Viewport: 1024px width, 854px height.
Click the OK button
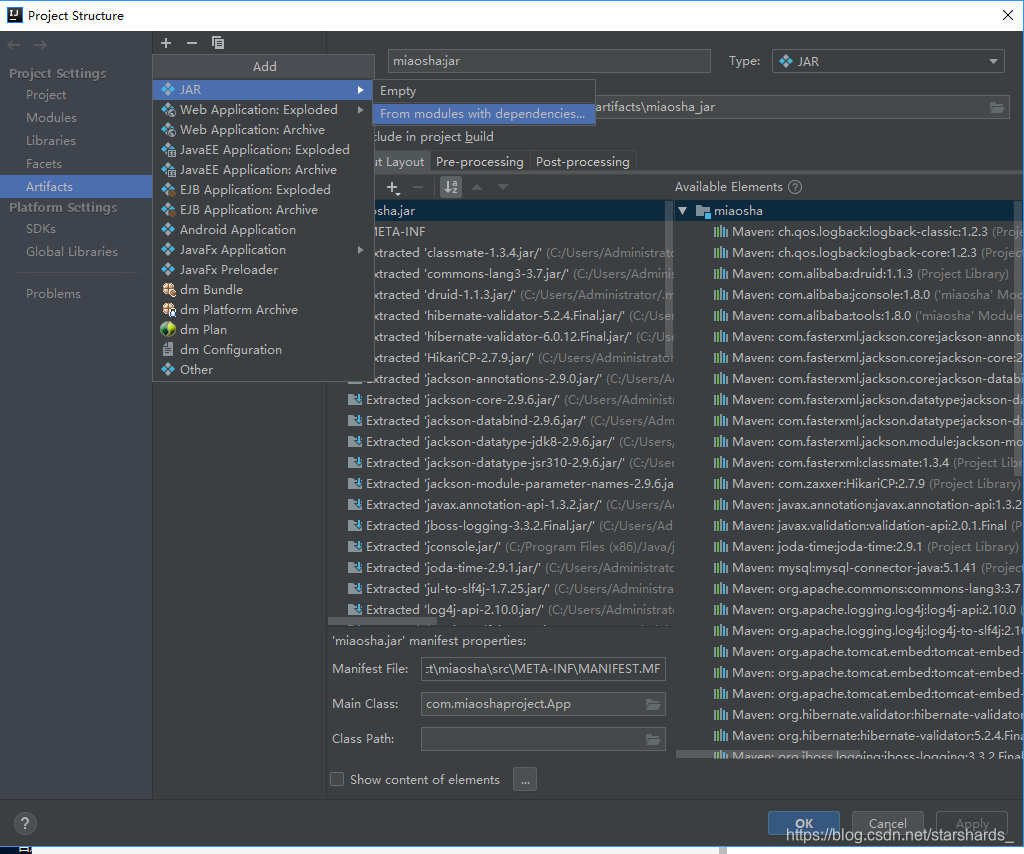[804, 823]
